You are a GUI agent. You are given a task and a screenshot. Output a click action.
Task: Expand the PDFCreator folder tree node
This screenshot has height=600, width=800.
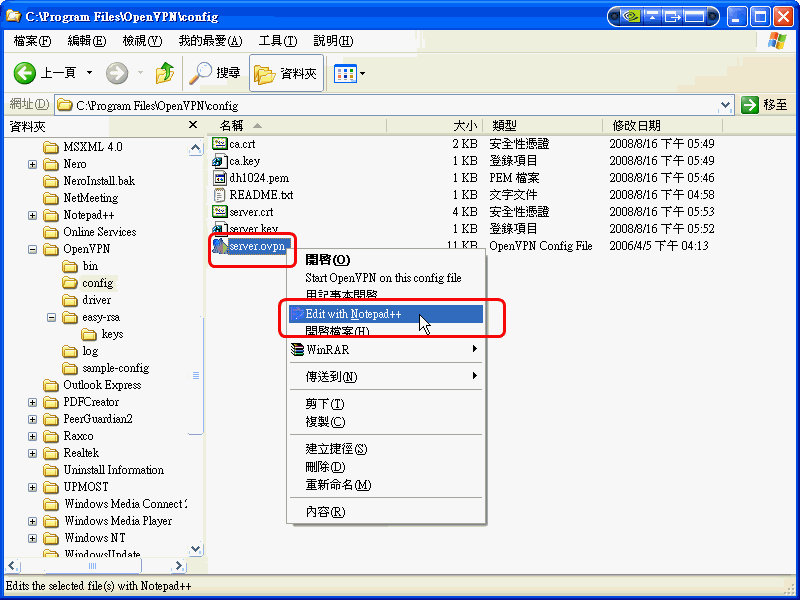click(33, 403)
